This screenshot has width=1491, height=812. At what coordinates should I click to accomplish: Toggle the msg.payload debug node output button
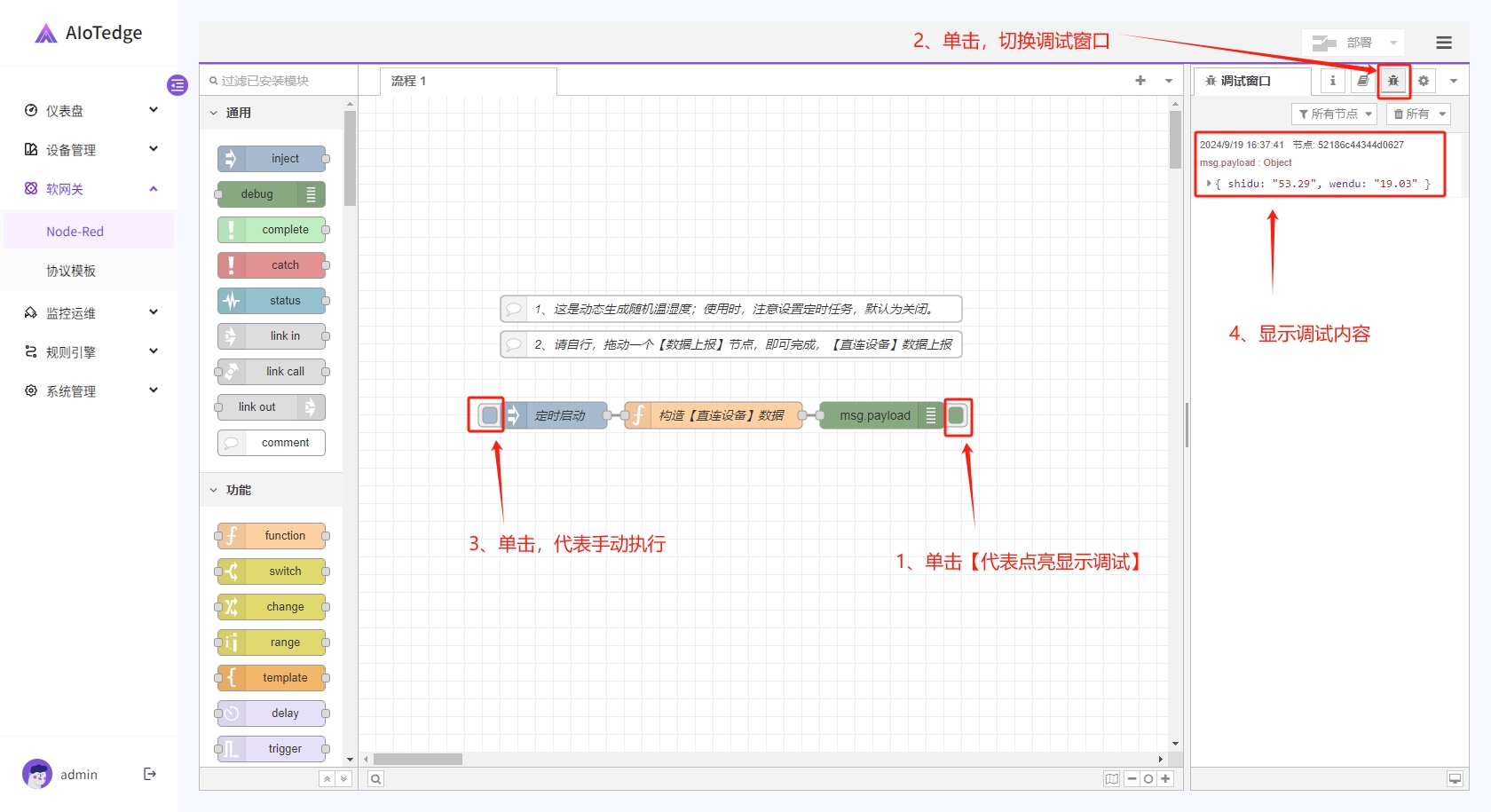point(957,415)
